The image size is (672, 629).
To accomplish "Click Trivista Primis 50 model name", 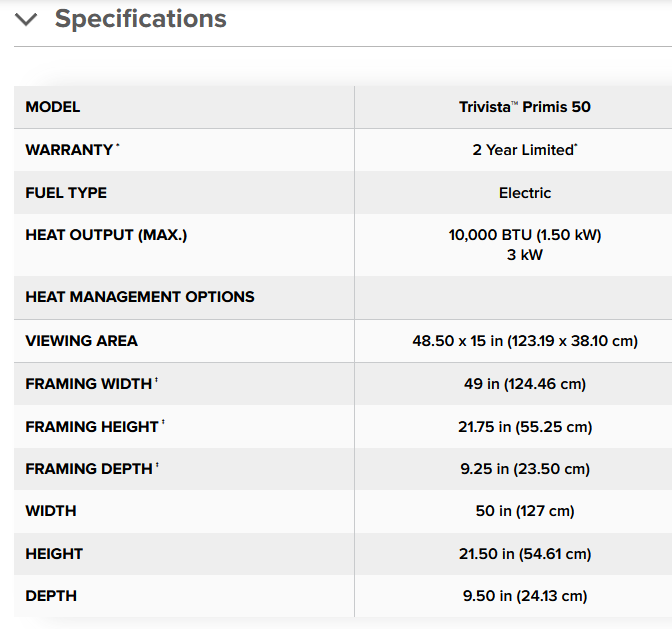I will (x=525, y=107).
